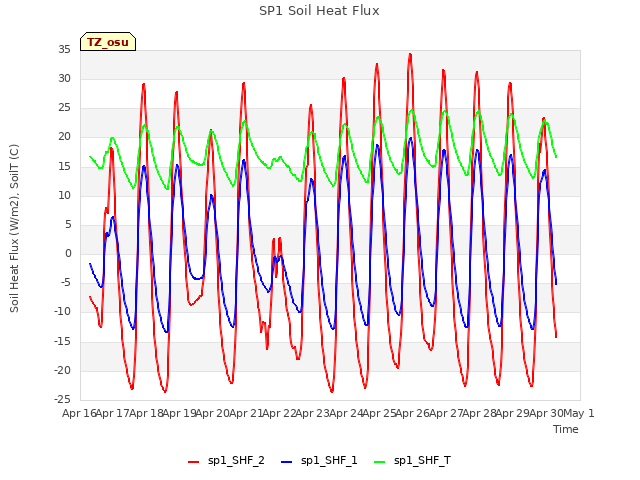Click the green sp1_SHF_T legend swatch
The height and width of the screenshot is (480, 640).
coord(380,461)
